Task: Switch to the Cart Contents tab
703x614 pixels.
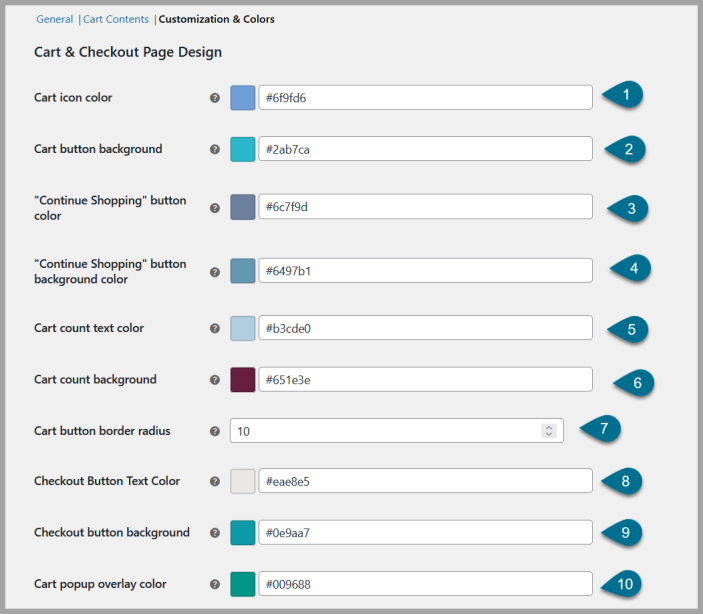Action: point(116,19)
